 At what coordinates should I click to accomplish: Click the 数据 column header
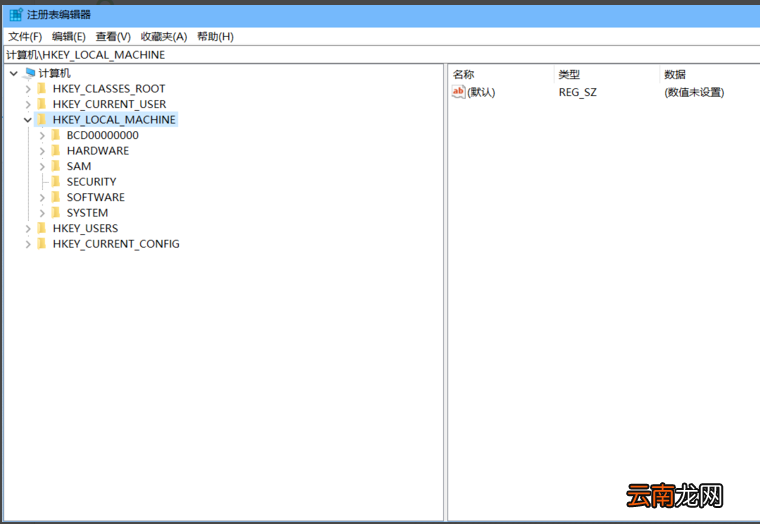click(710, 74)
